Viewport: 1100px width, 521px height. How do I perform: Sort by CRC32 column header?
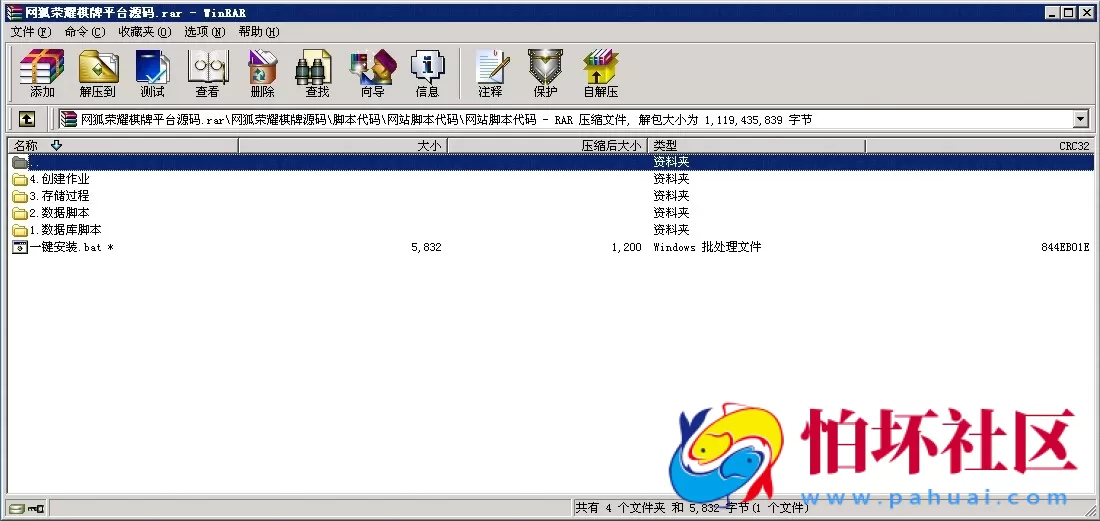coord(979,146)
